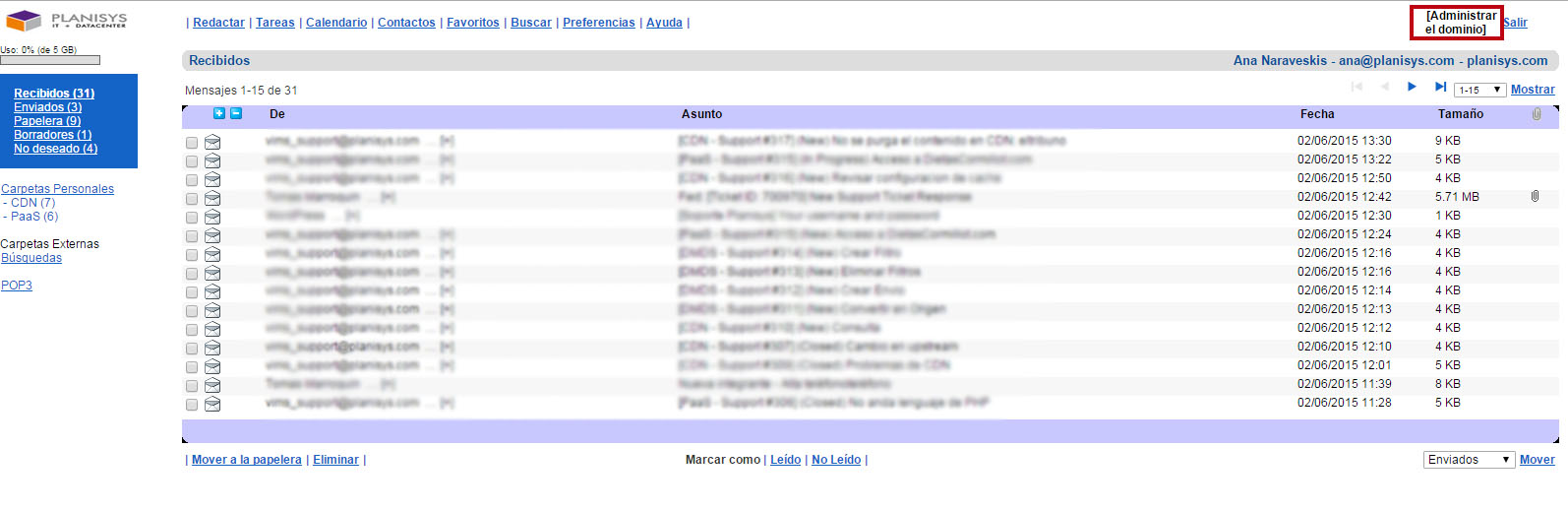Click the select-all plus icon in the header
Screen dimensions: 1568x511
coord(219,113)
